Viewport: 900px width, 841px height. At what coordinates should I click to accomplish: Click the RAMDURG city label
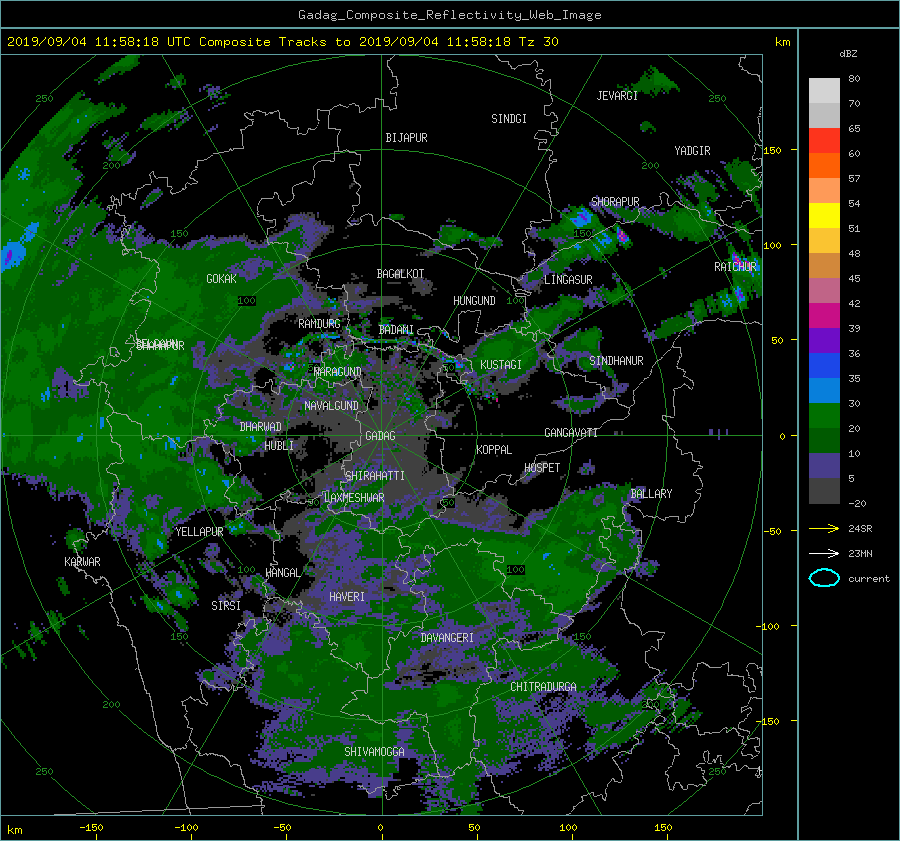pyautogui.click(x=319, y=324)
